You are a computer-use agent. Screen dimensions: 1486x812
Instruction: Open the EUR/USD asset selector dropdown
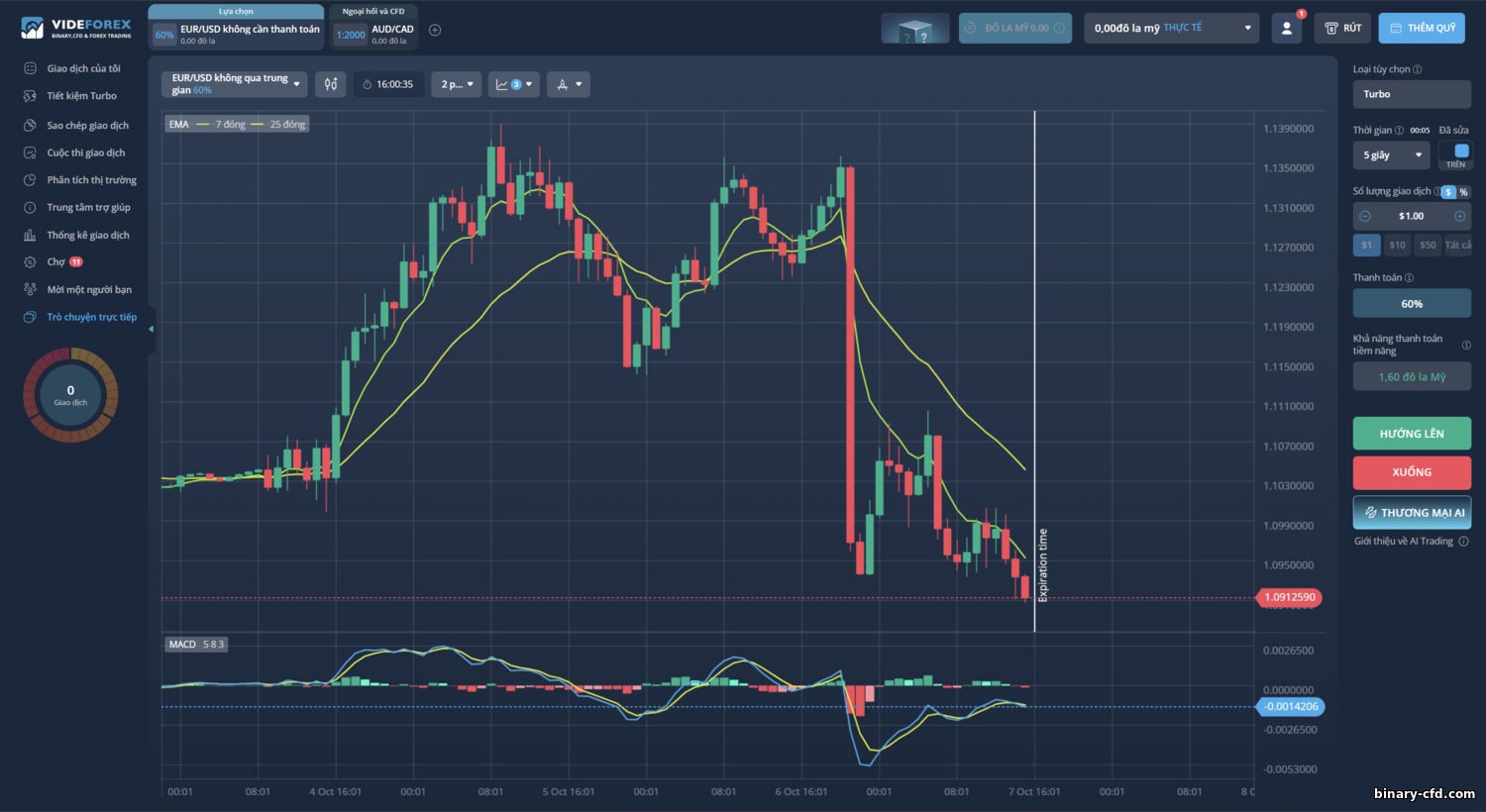click(234, 84)
